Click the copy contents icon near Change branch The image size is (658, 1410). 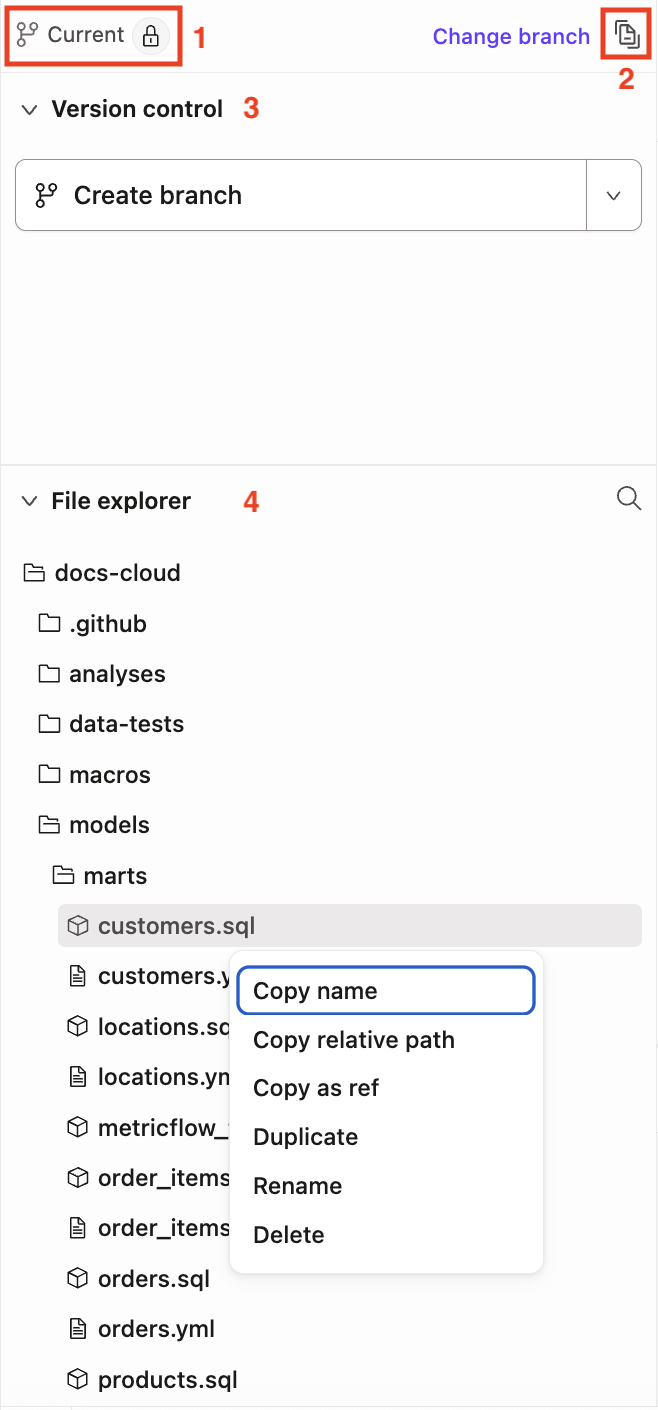(626, 33)
